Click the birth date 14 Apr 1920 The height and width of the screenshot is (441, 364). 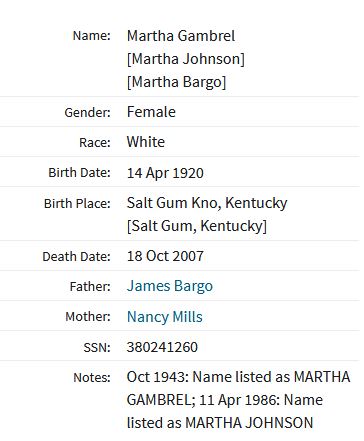point(165,173)
